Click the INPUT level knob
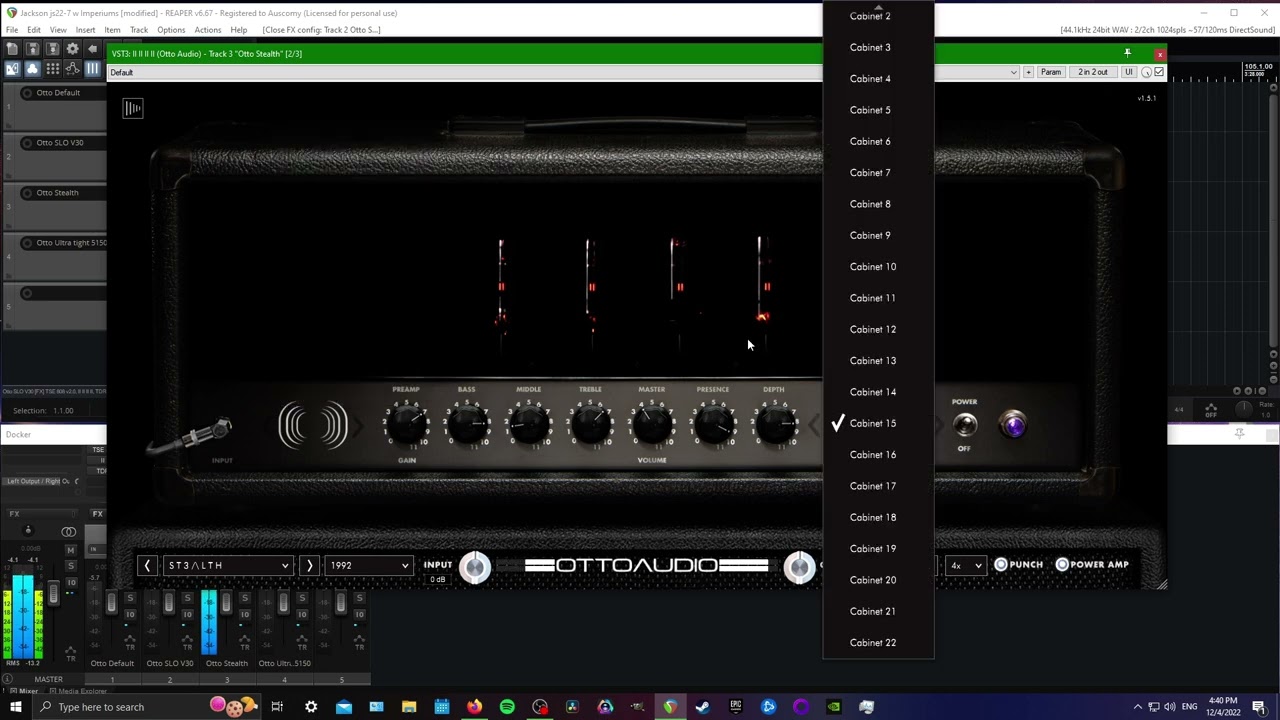This screenshot has width=1280, height=720. click(475, 568)
